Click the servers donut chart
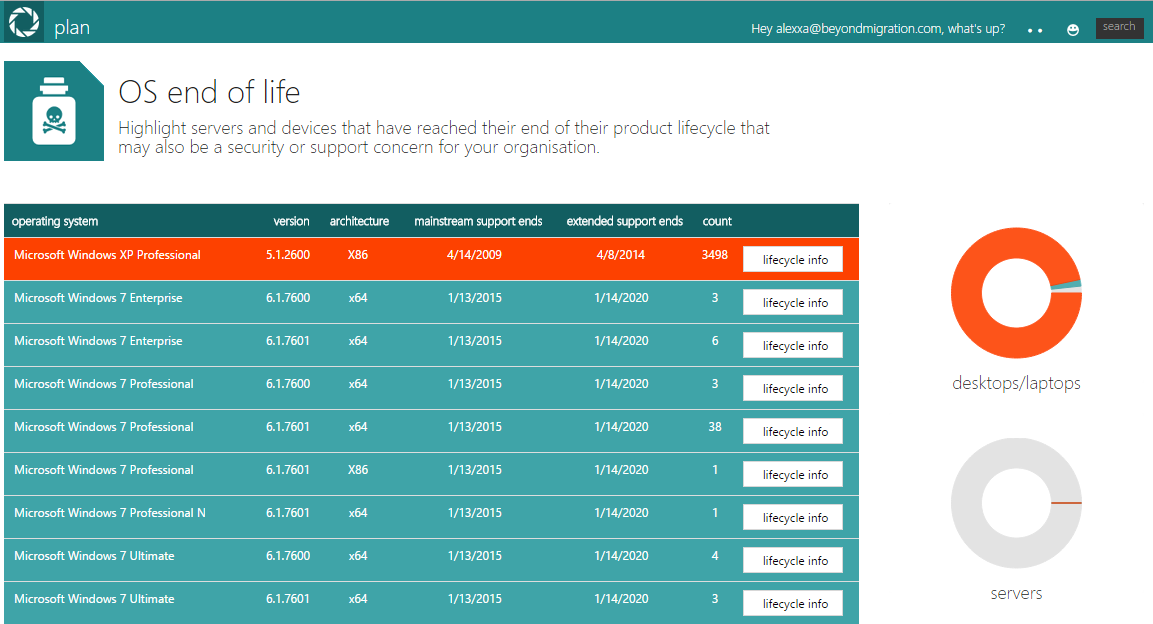 point(1016,503)
